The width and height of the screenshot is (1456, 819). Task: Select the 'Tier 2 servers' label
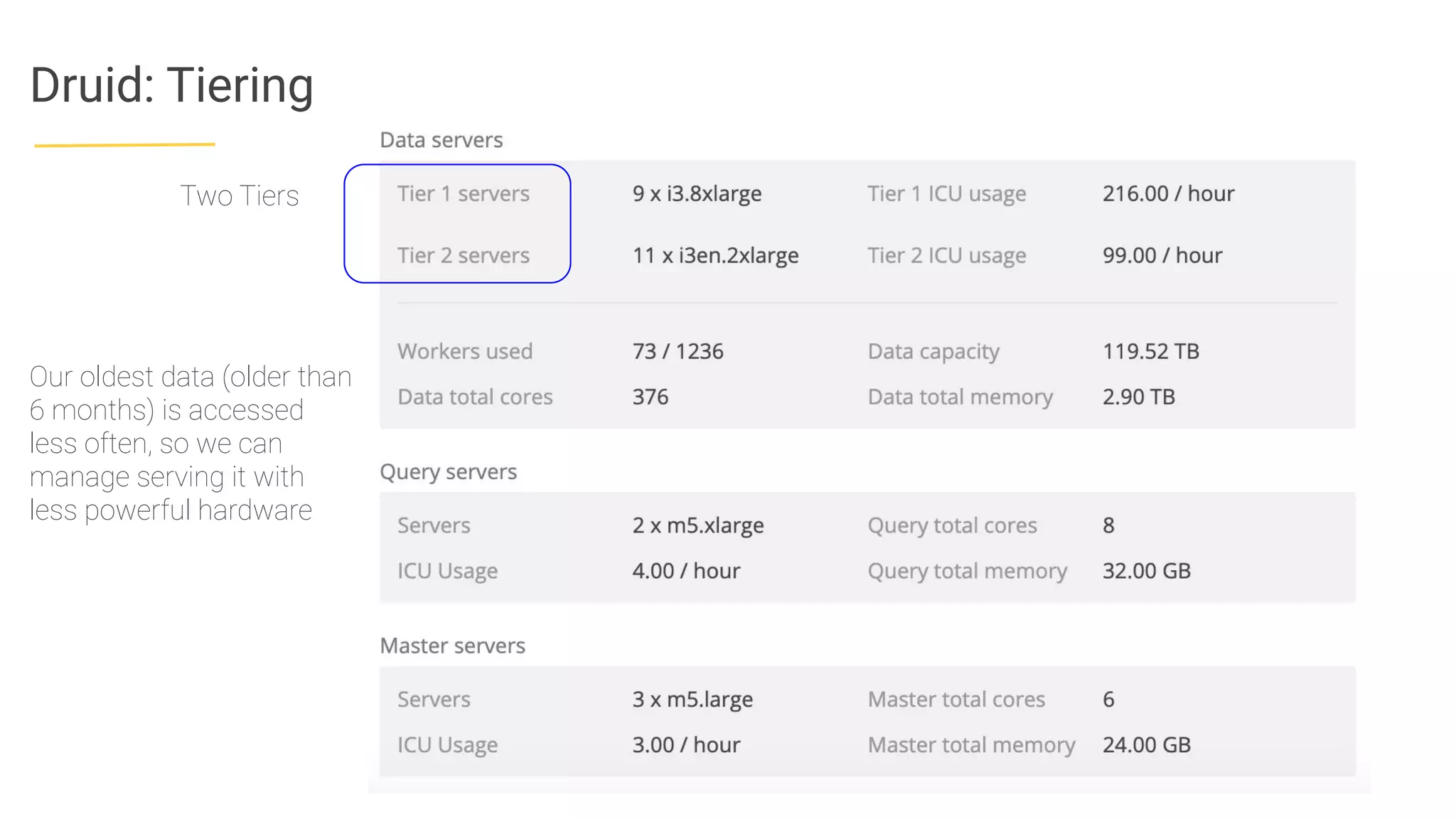click(464, 255)
